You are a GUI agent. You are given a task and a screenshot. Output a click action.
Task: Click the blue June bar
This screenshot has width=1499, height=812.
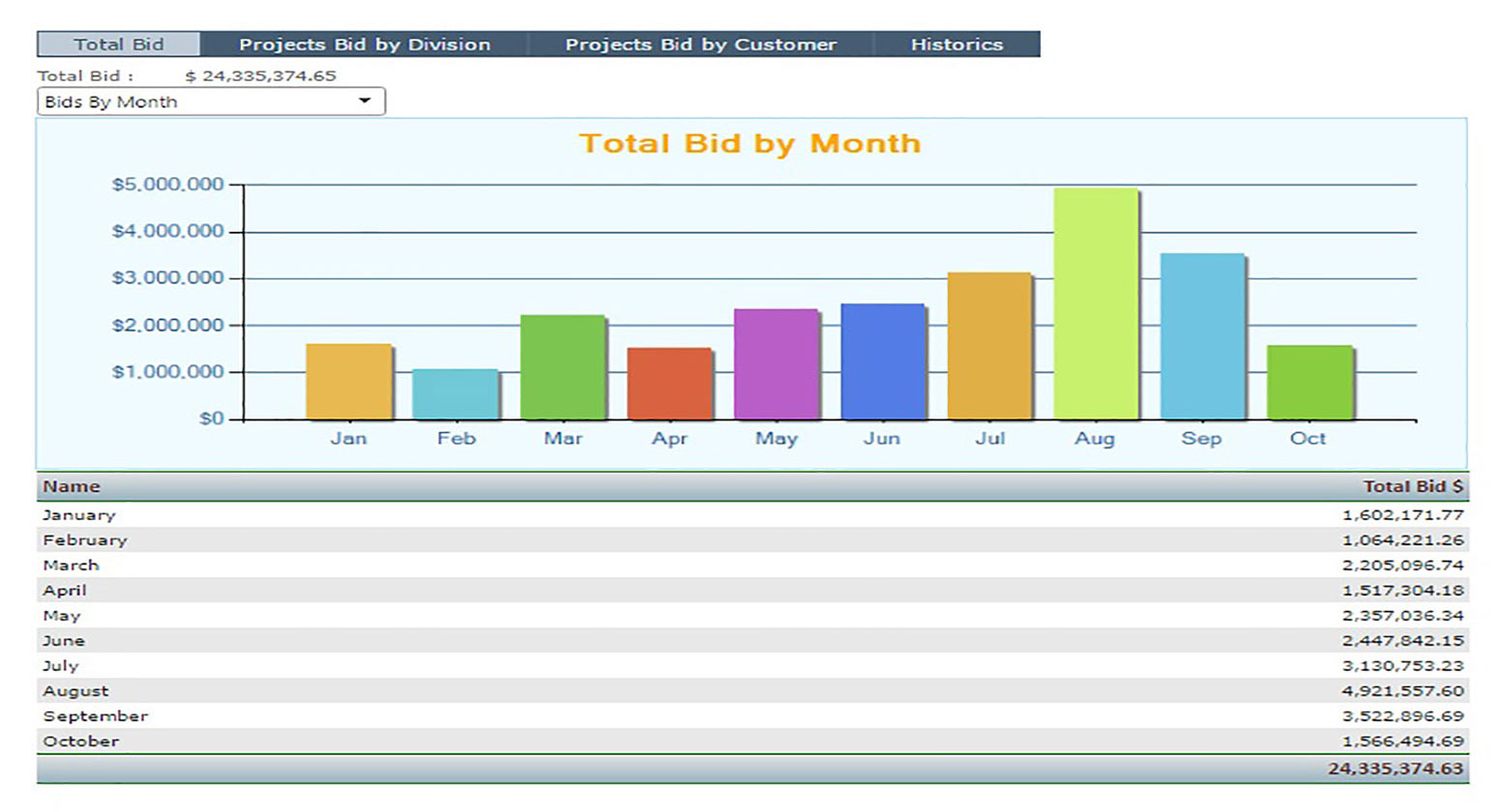click(883, 362)
